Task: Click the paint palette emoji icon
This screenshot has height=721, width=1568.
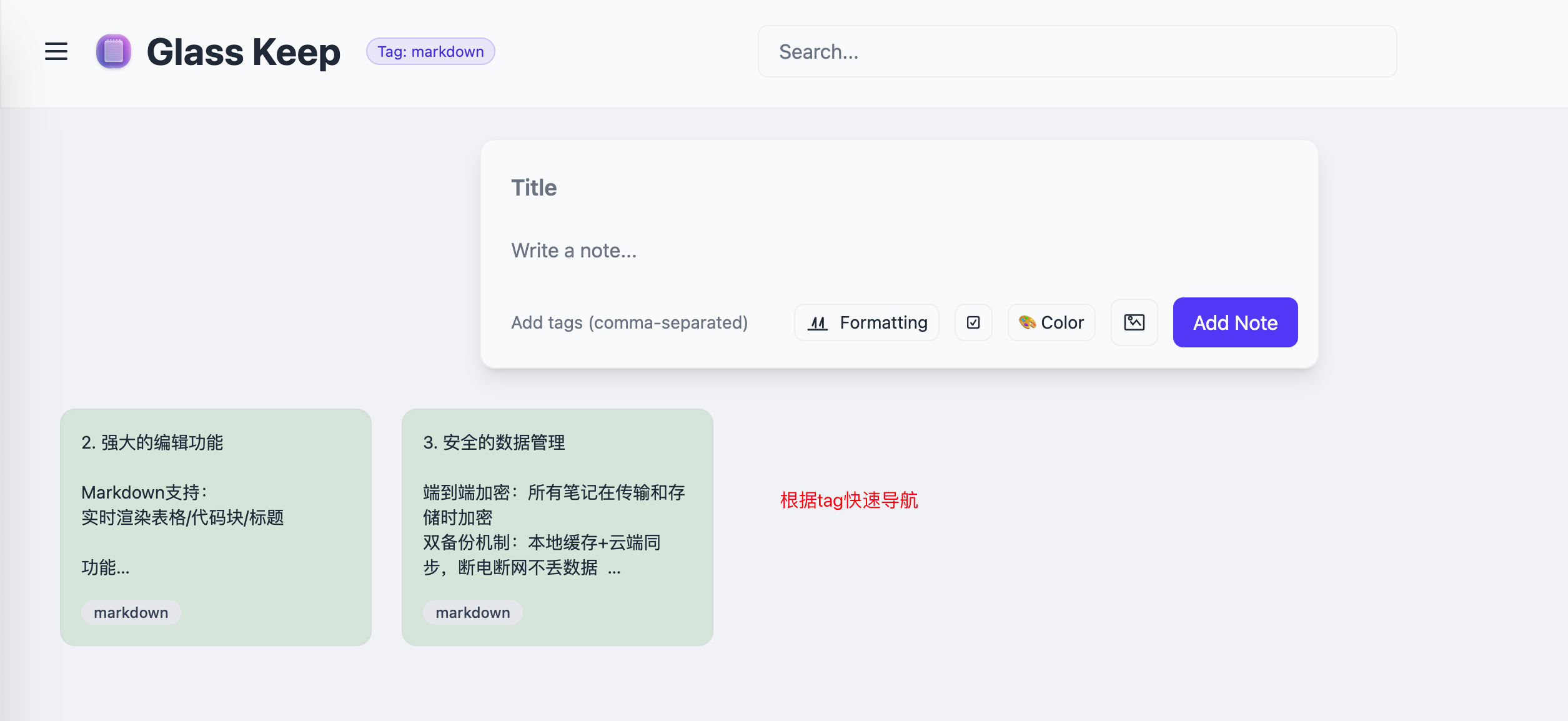Action: (x=1027, y=322)
